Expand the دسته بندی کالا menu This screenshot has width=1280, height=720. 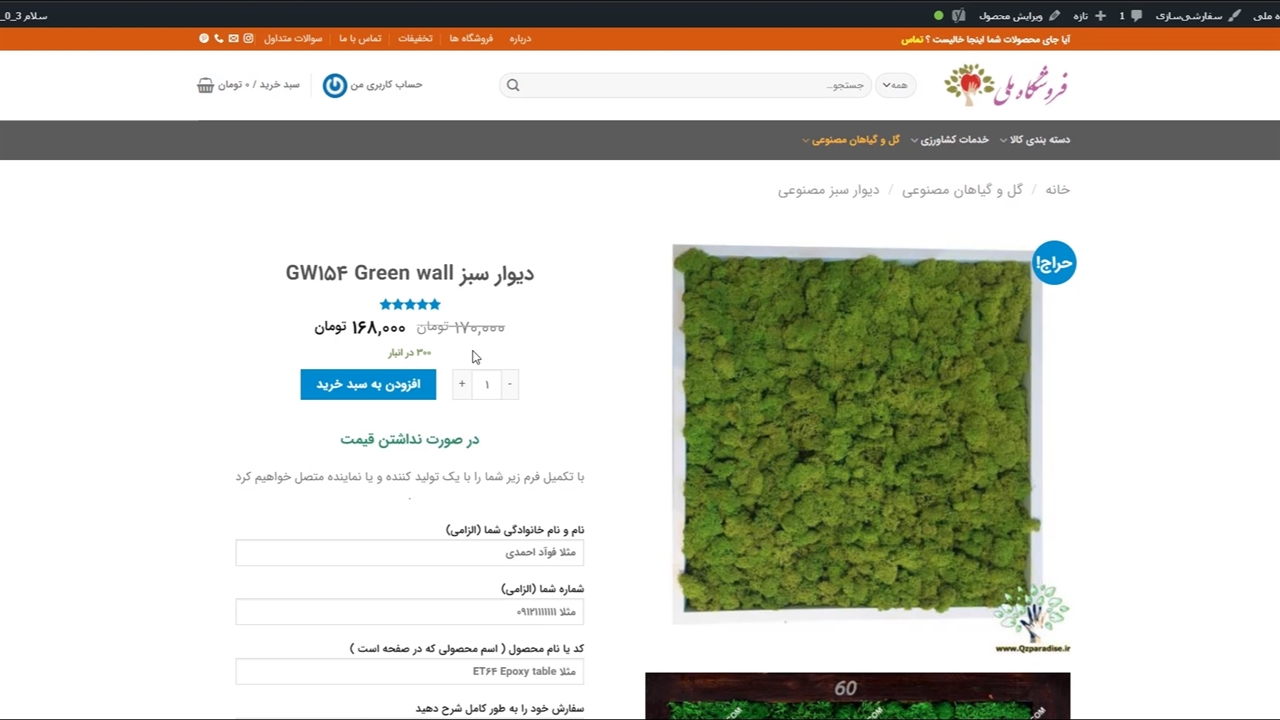[x=1039, y=140]
